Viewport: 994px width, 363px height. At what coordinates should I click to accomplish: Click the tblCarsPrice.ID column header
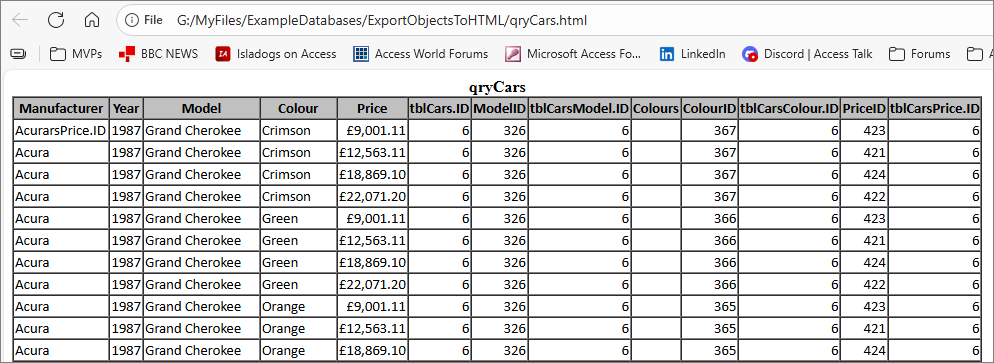coord(935,108)
